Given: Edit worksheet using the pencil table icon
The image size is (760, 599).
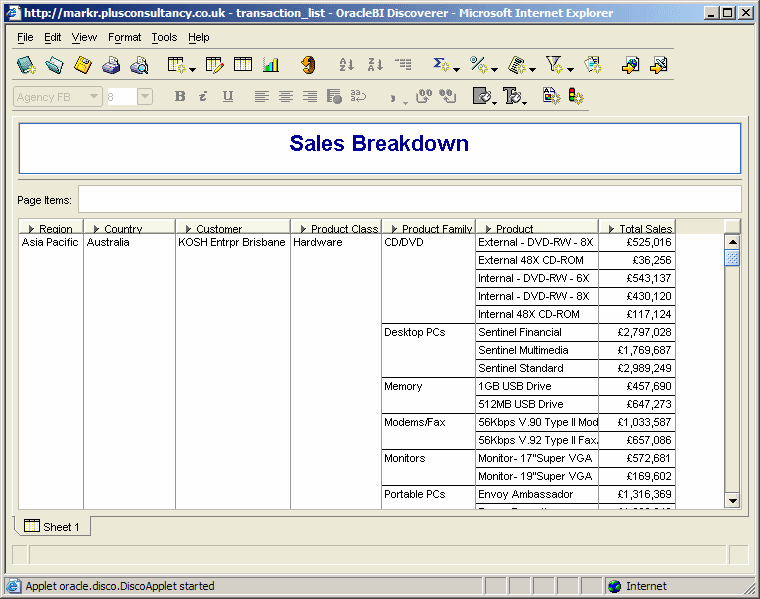Looking at the screenshot, I should (x=214, y=65).
